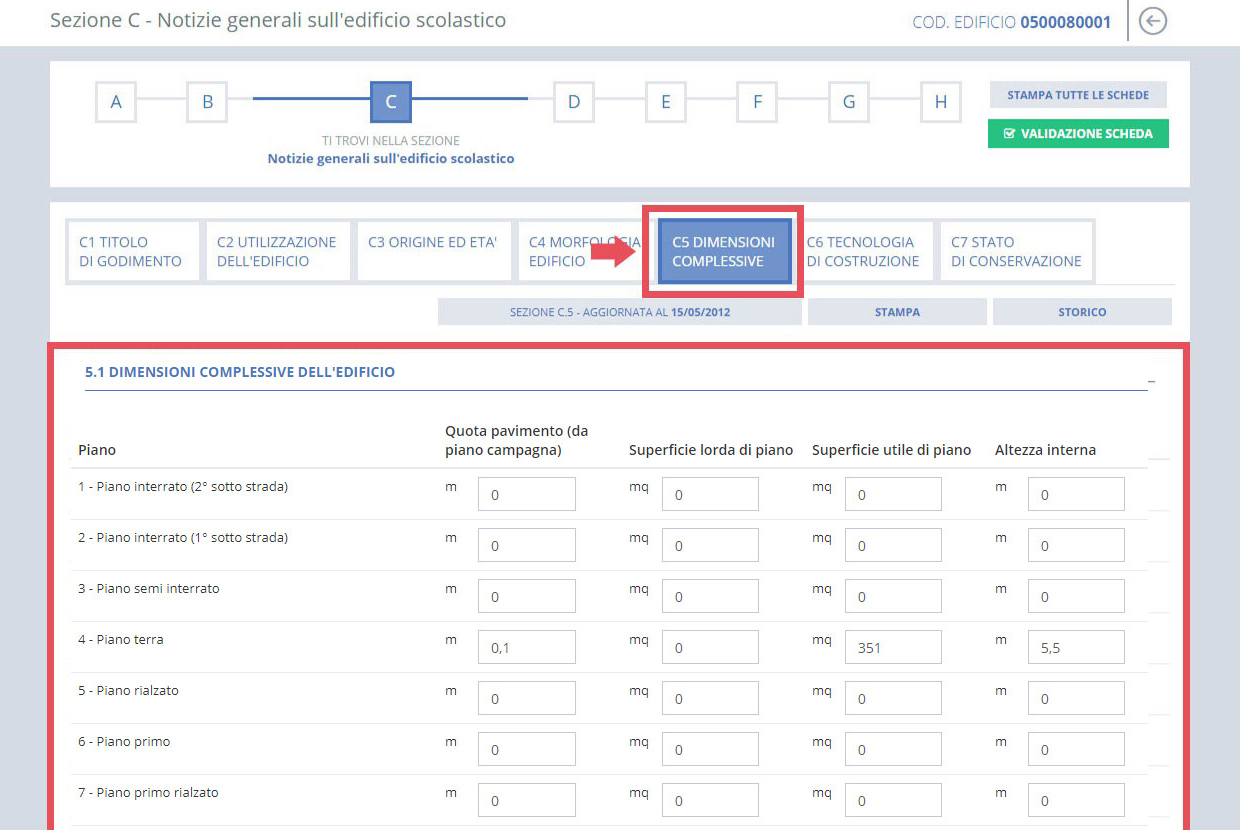The height and width of the screenshot is (830, 1240).
Task: Select section node A in the progress stepper
Action: [x=115, y=101]
